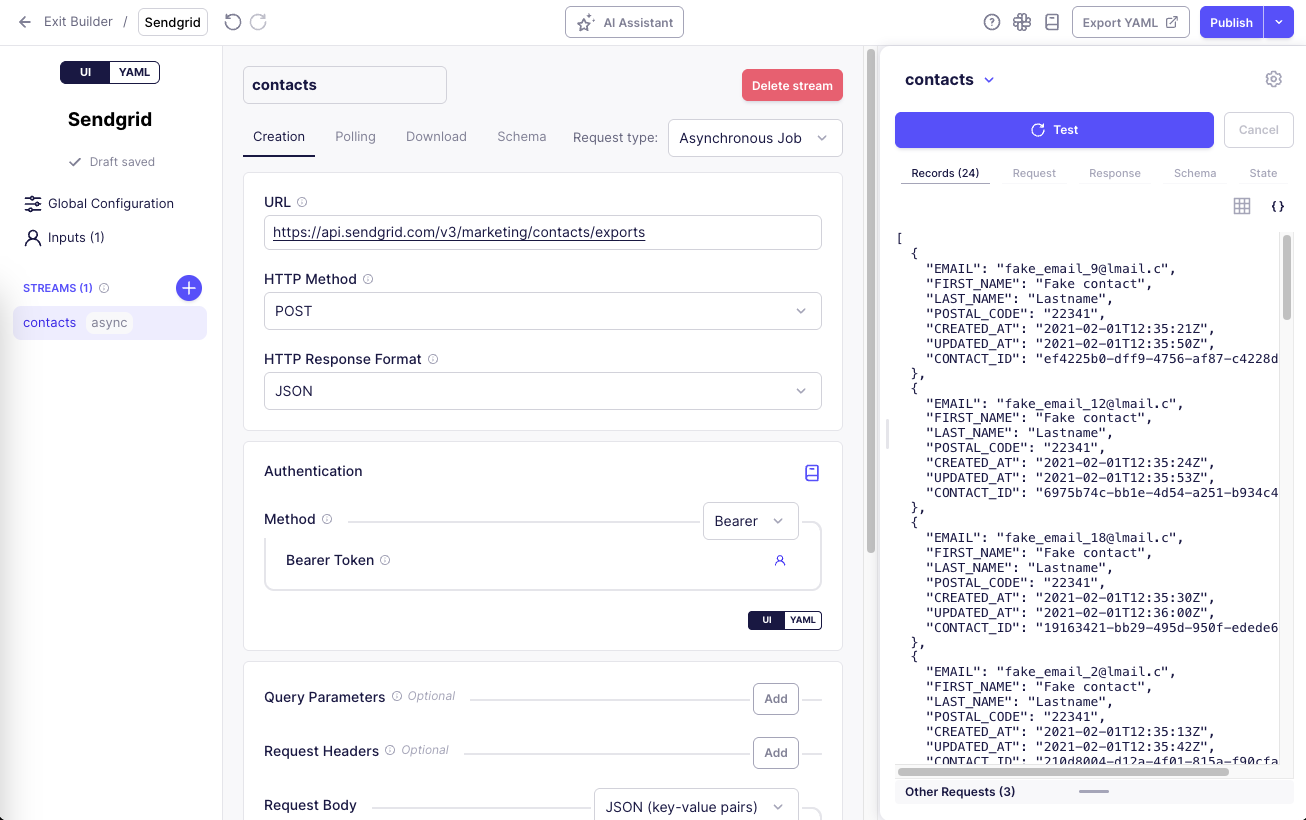Click the Delete stream button
Screen dimensions: 1306x820
(x=792, y=86)
